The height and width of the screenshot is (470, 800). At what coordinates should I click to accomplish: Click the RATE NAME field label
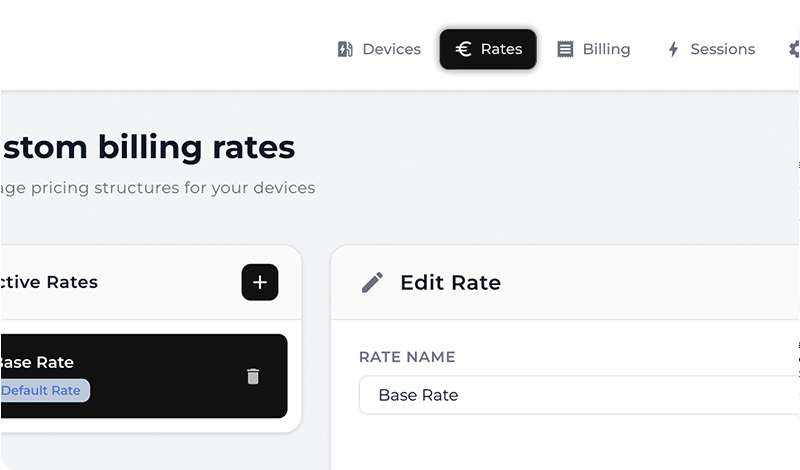[x=407, y=357]
